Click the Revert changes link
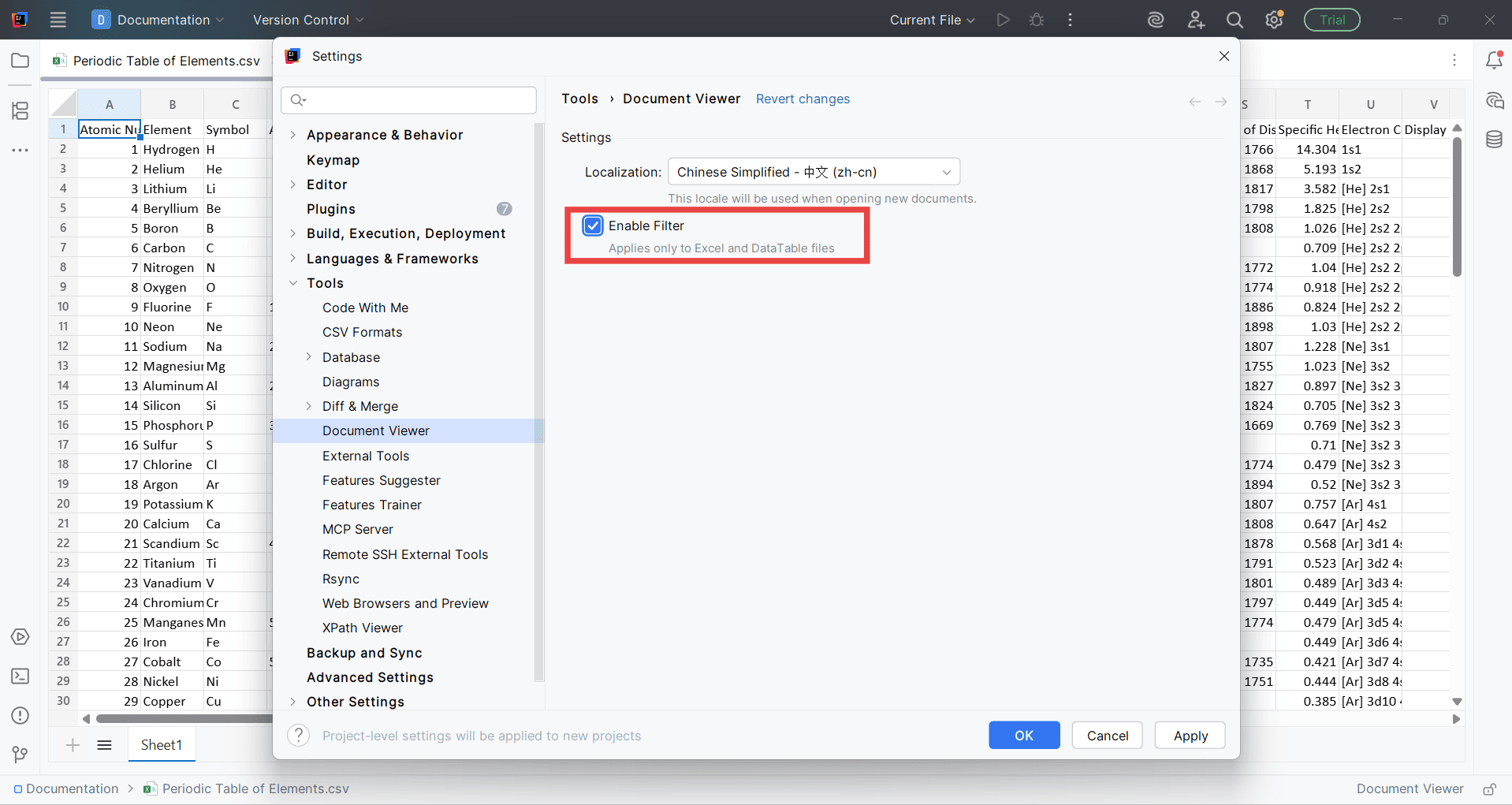 click(803, 99)
